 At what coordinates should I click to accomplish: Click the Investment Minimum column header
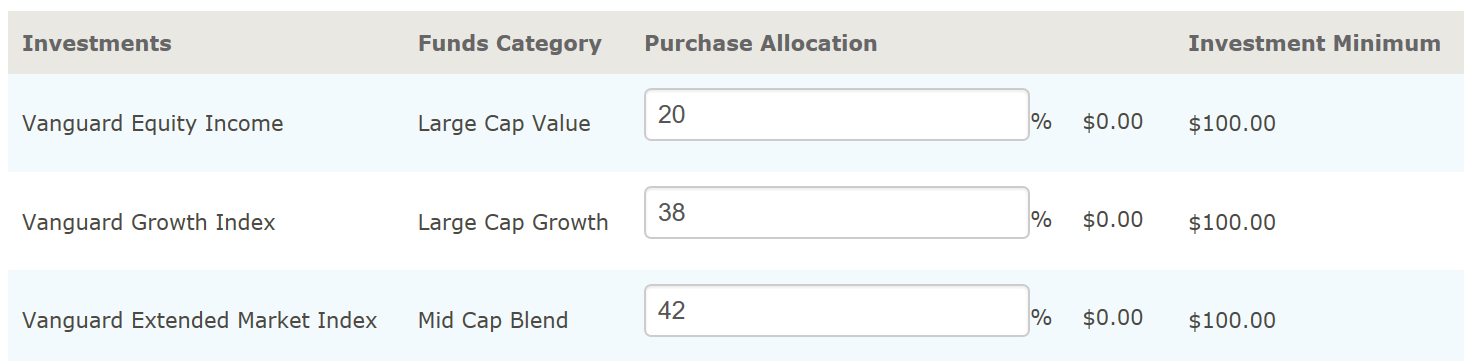[x=1315, y=44]
